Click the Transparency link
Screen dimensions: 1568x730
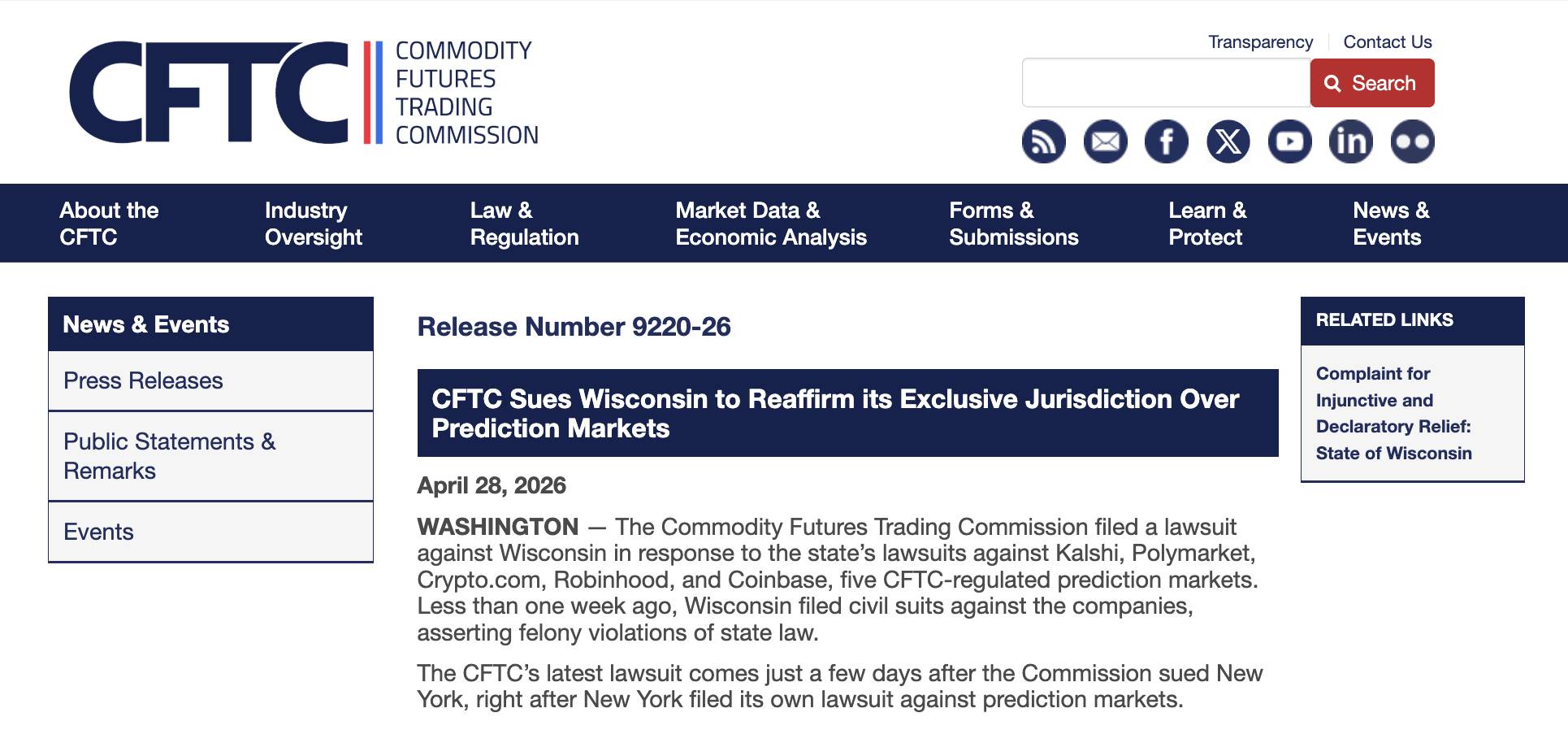(x=1260, y=42)
